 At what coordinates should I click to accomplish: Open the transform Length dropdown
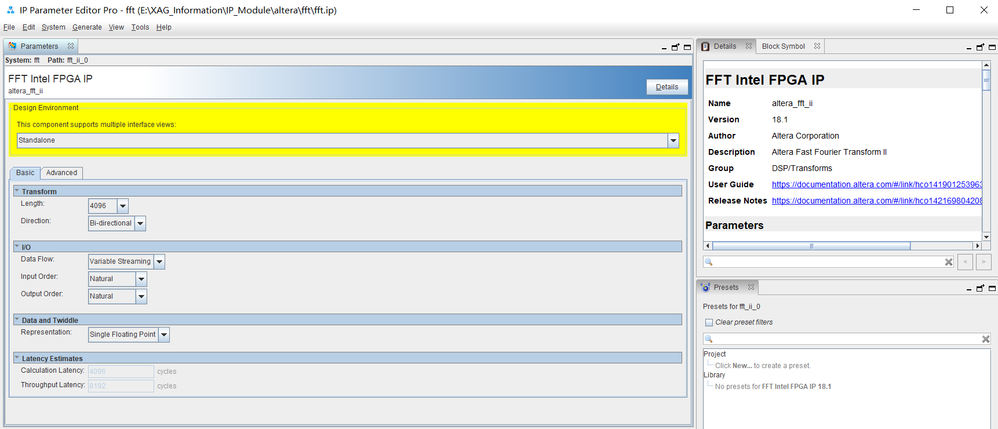122,206
